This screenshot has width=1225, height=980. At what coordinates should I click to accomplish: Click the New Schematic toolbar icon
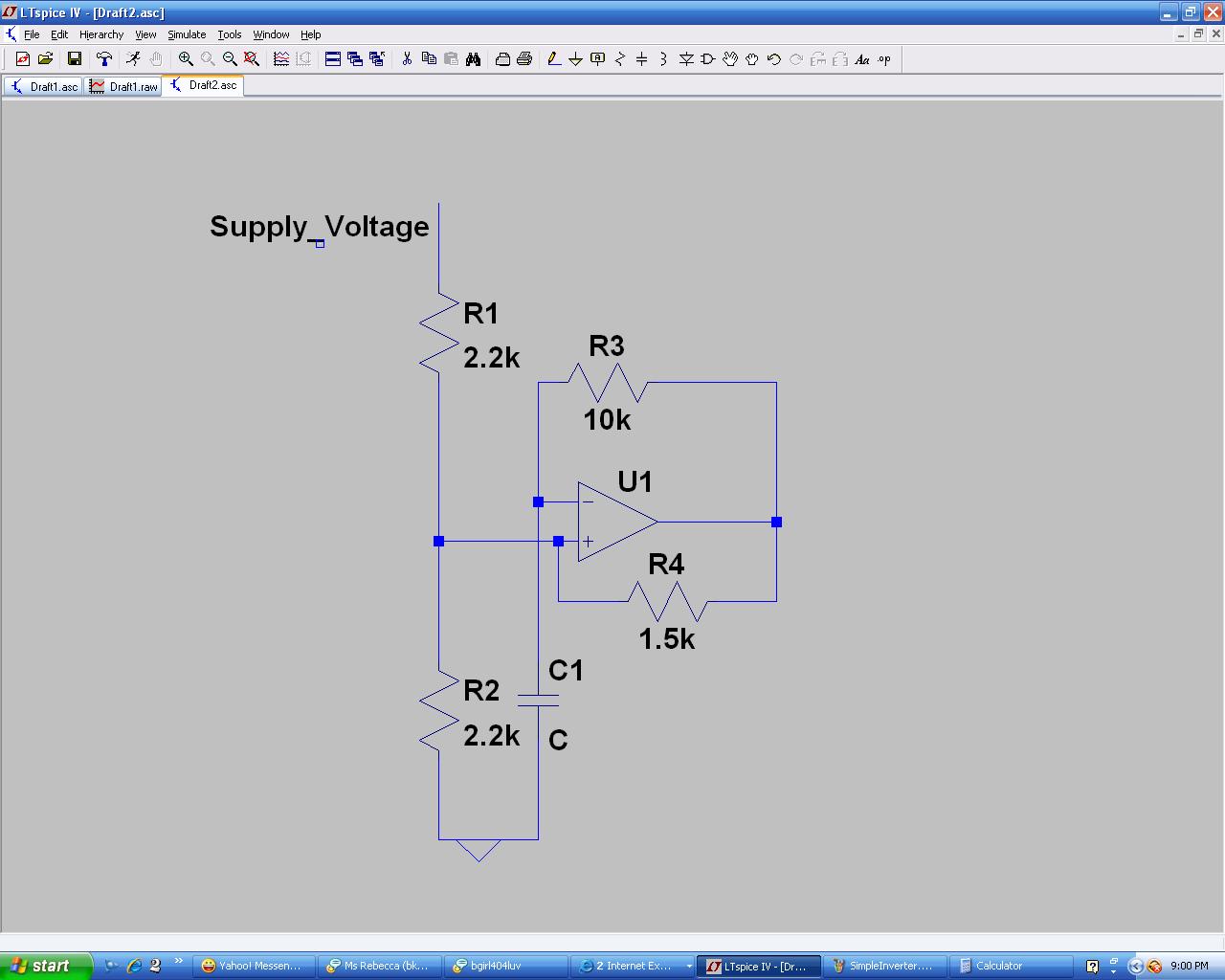[23, 59]
